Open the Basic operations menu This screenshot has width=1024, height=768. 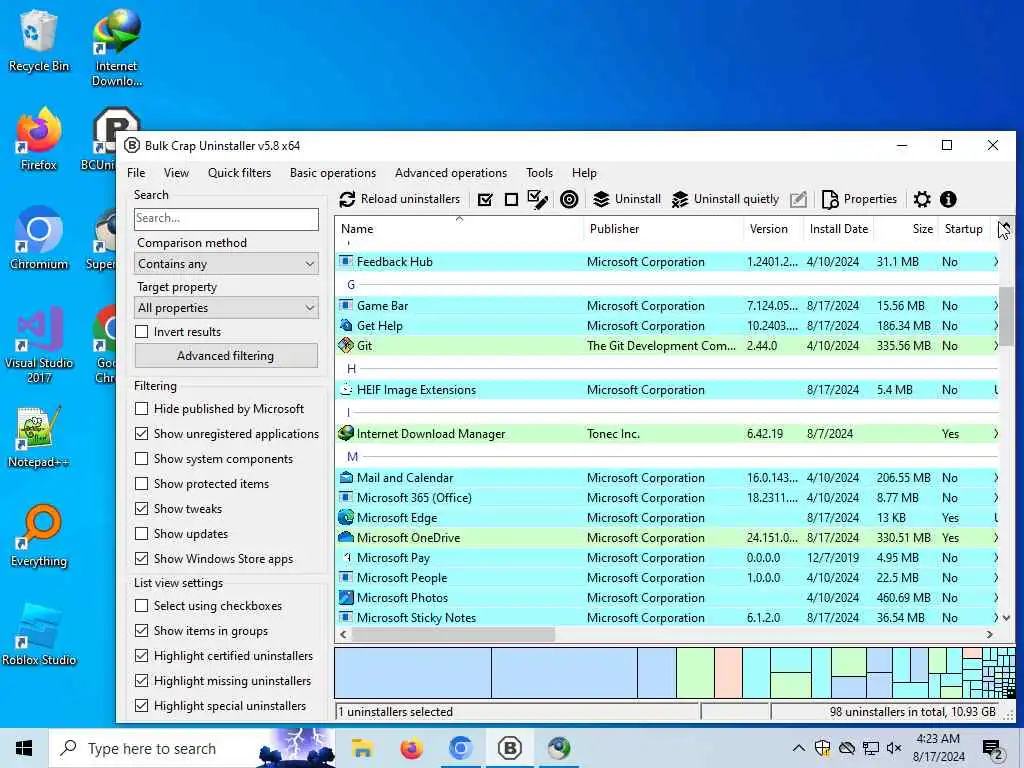pos(333,173)
